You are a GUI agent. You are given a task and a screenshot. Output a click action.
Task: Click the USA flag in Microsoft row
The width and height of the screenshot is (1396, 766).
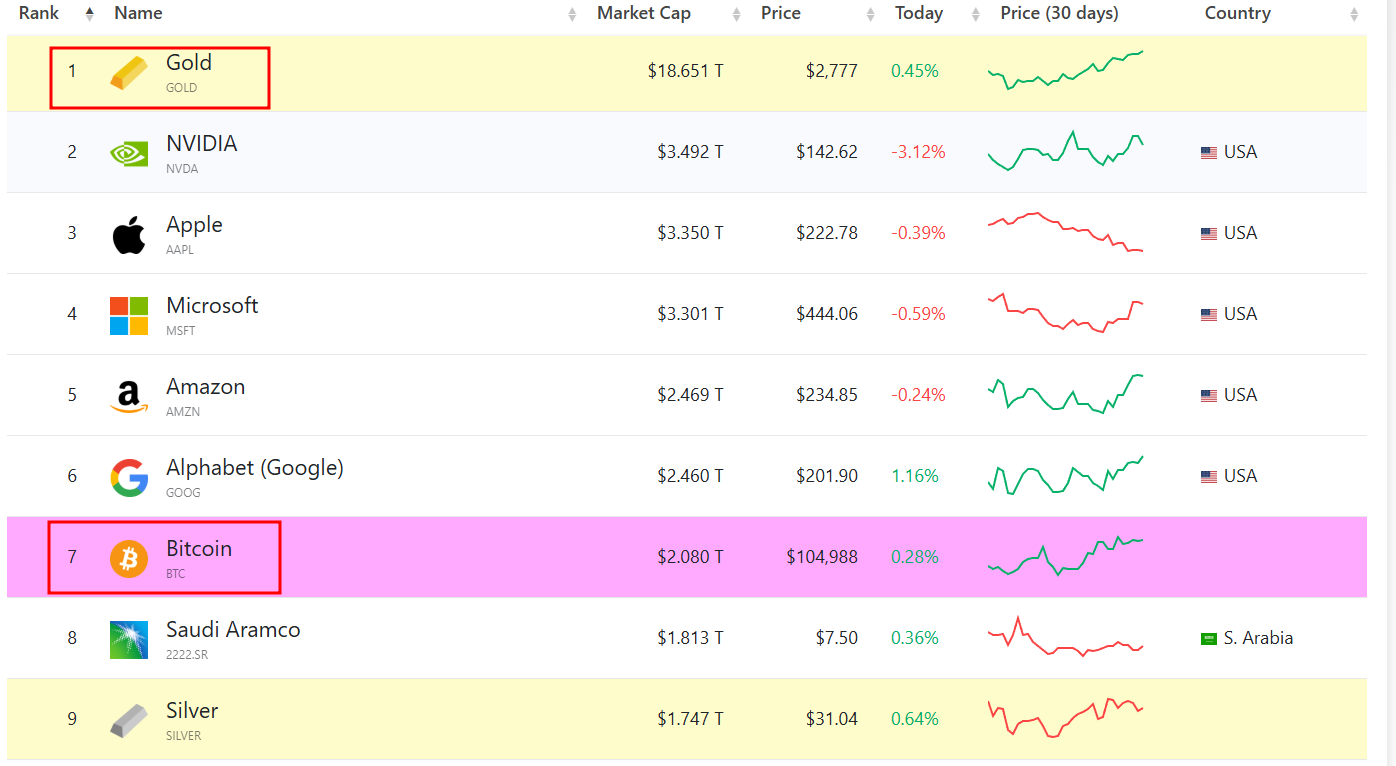click(x=1209, y=315)
